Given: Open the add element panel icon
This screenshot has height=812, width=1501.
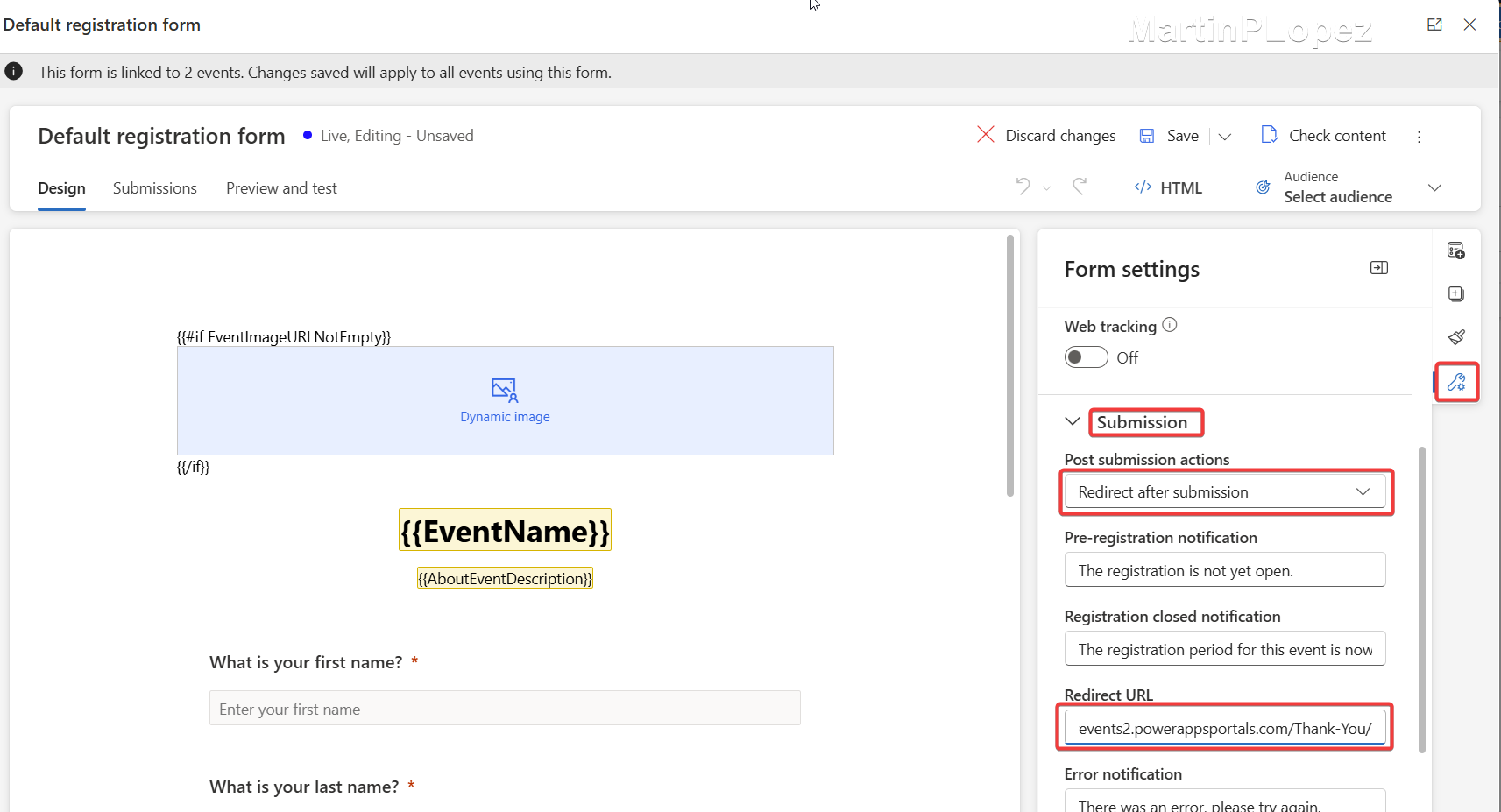Looking at the screenshot, I should point(1456,293).
